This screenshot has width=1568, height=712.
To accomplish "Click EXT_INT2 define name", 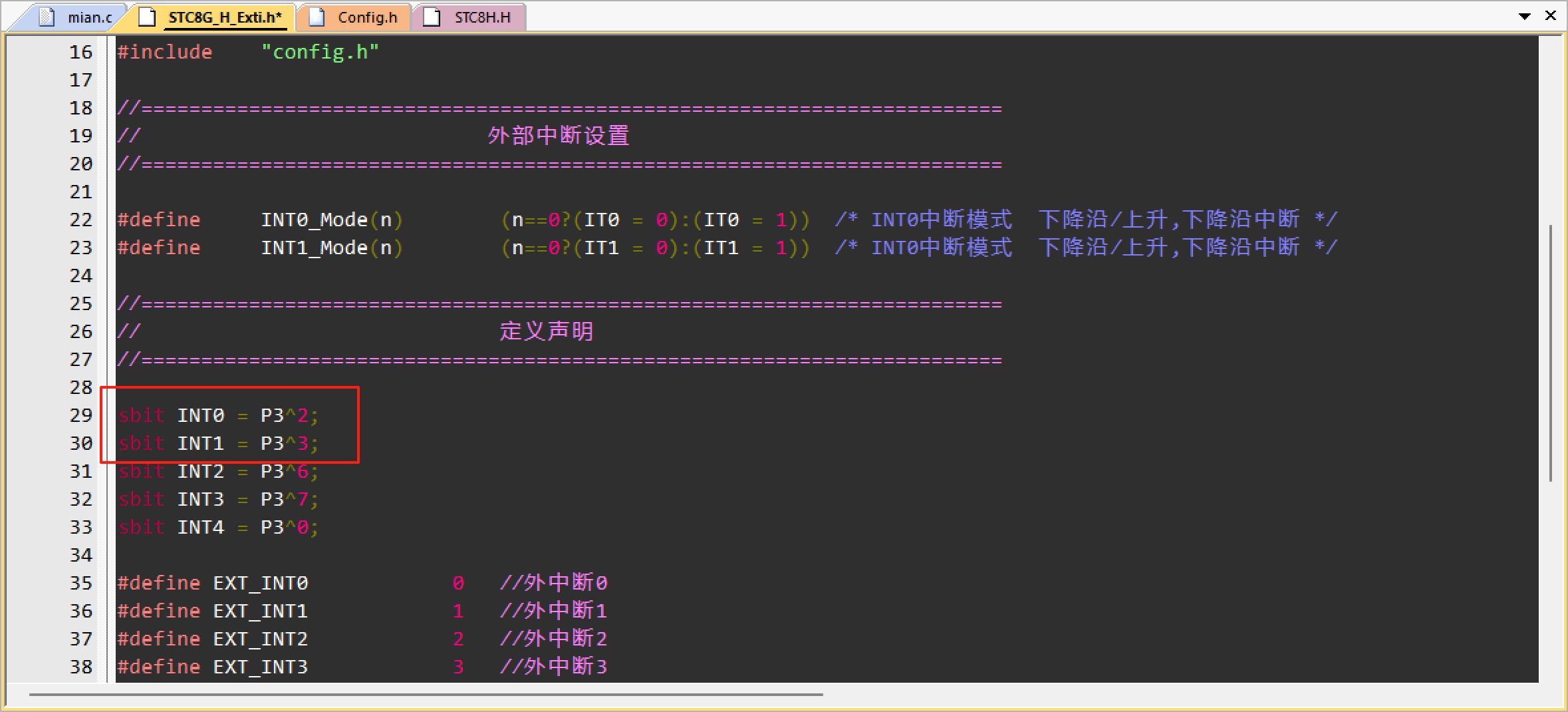I will (261, 639).
